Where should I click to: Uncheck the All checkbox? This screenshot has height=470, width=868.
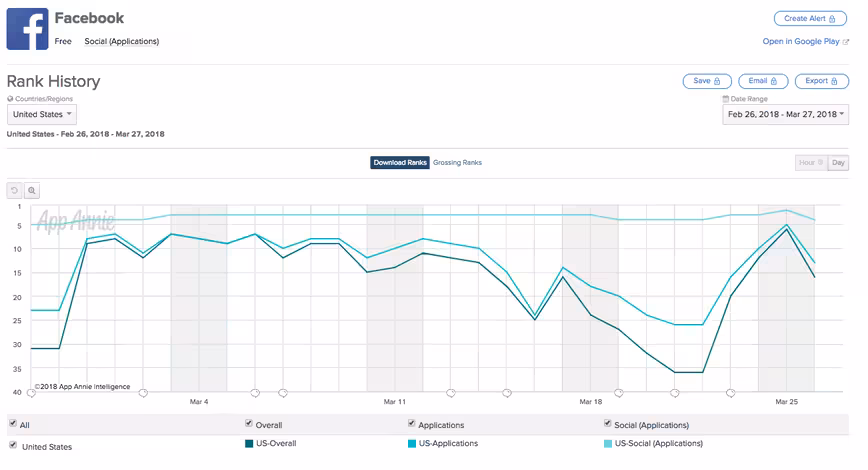tap(13, 423)
